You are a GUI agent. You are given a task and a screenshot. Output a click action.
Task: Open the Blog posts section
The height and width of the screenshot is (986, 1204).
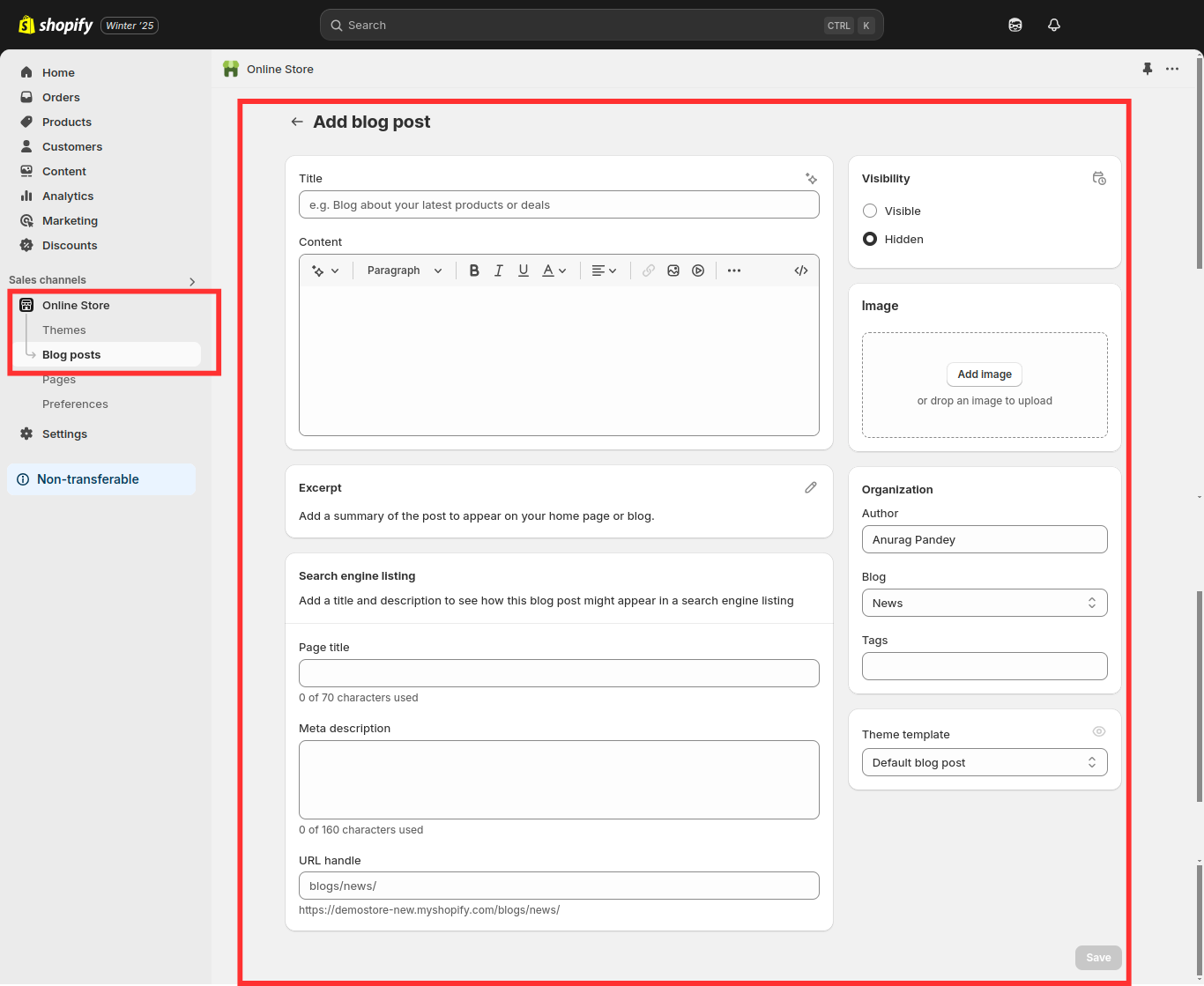point(71,354)
